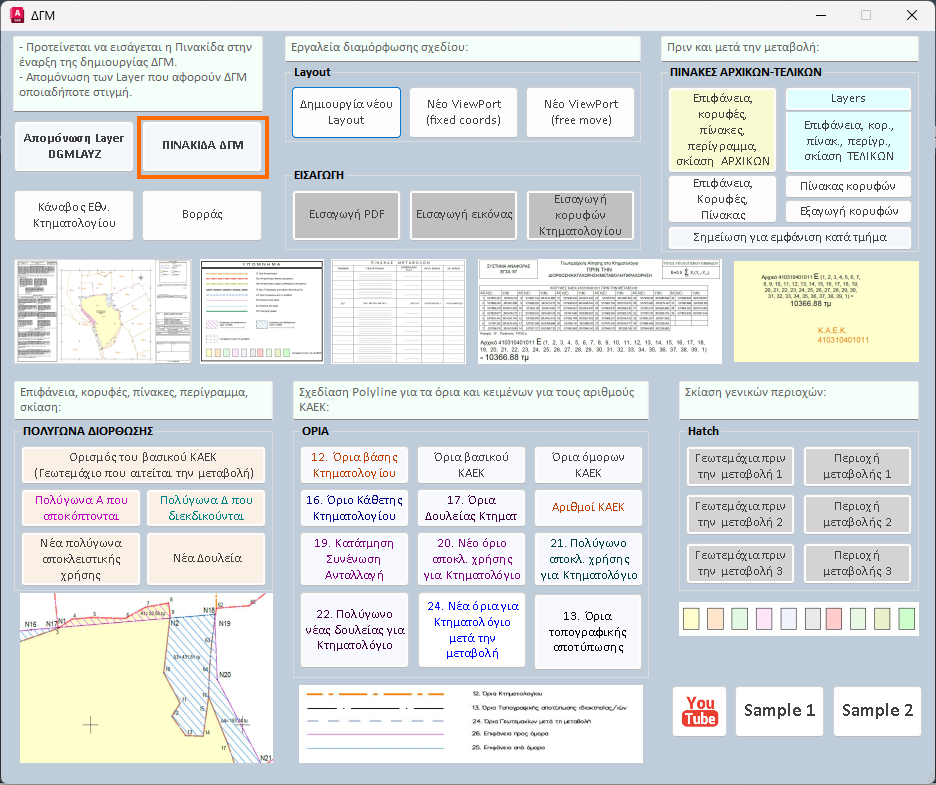This screenshot has height=785, width=936.
Task: Open the Sample 1 button
Action: point(780,711)
